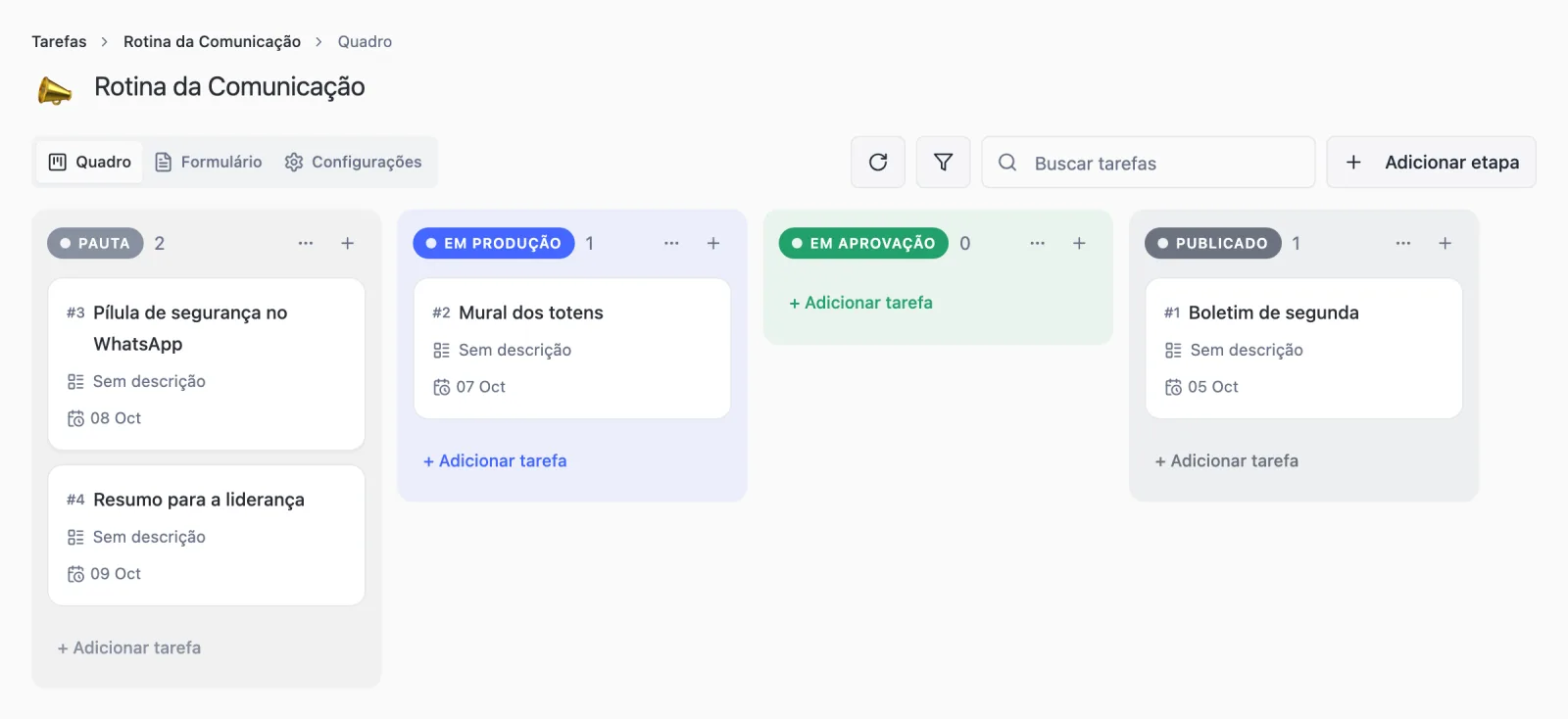Open the Configurações tab
This screenshot has width=1568, height=719.
pos(353,162)
